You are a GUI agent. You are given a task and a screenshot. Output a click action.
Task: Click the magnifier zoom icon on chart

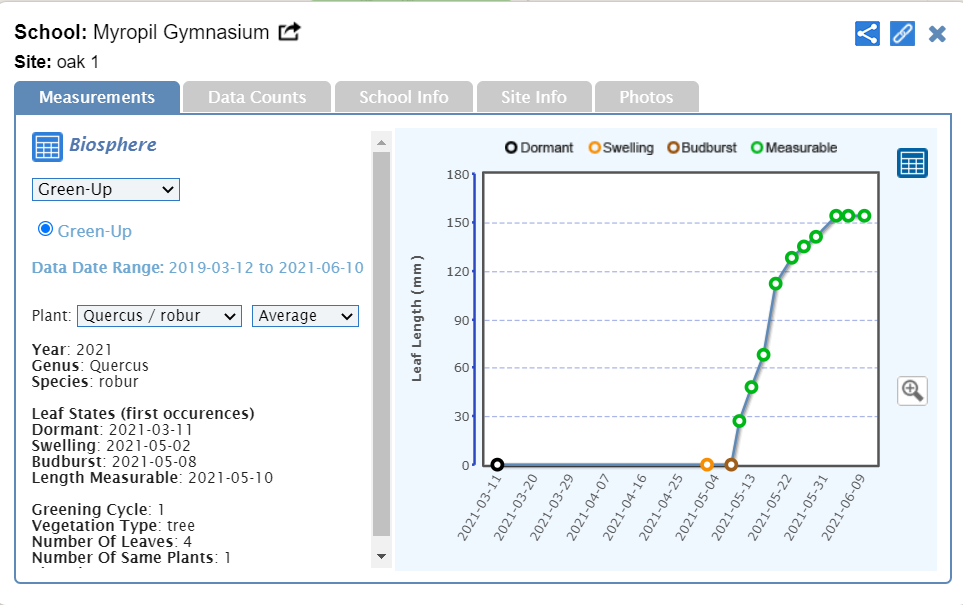point(912,390)
